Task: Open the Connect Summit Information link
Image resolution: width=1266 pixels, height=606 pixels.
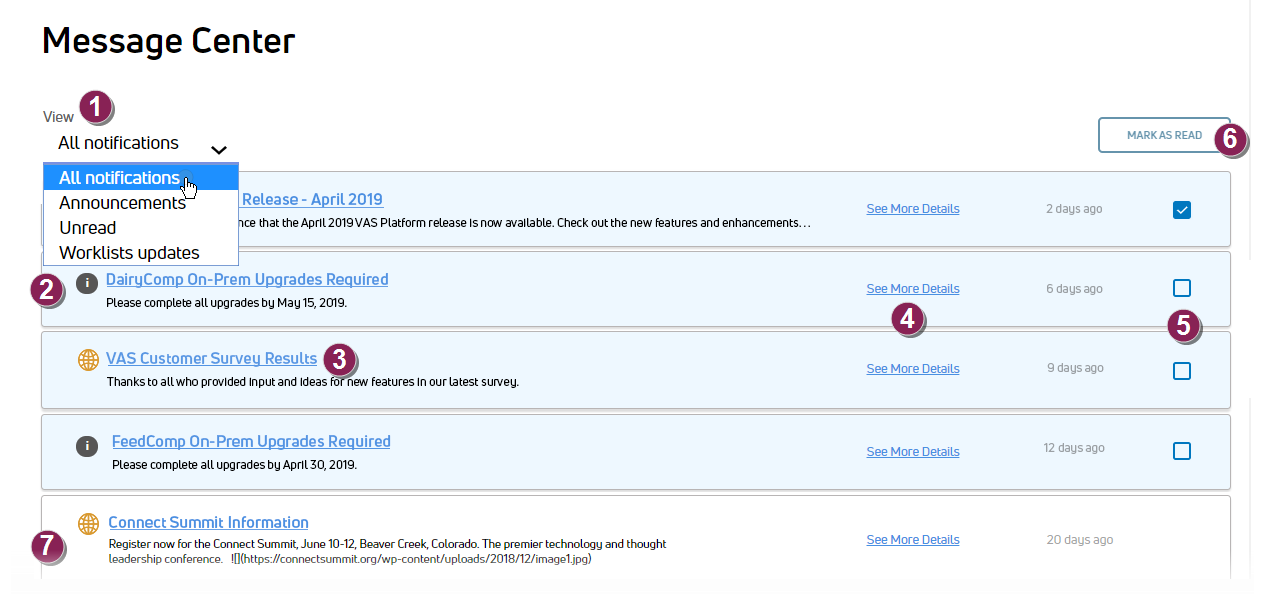Action: point(208,523)
